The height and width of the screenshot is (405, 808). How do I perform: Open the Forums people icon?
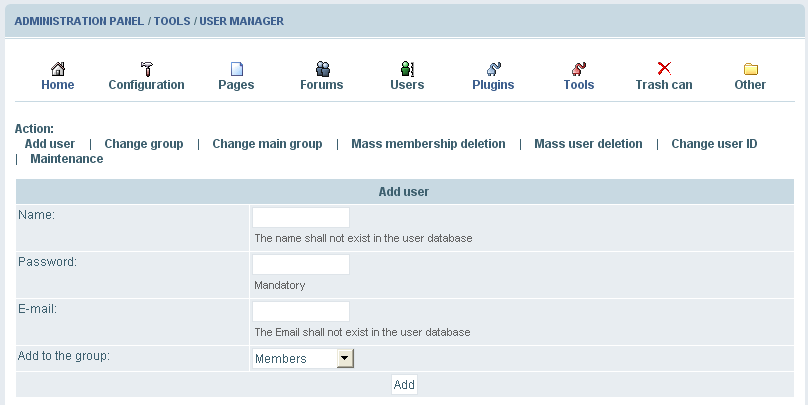[322, 69]
